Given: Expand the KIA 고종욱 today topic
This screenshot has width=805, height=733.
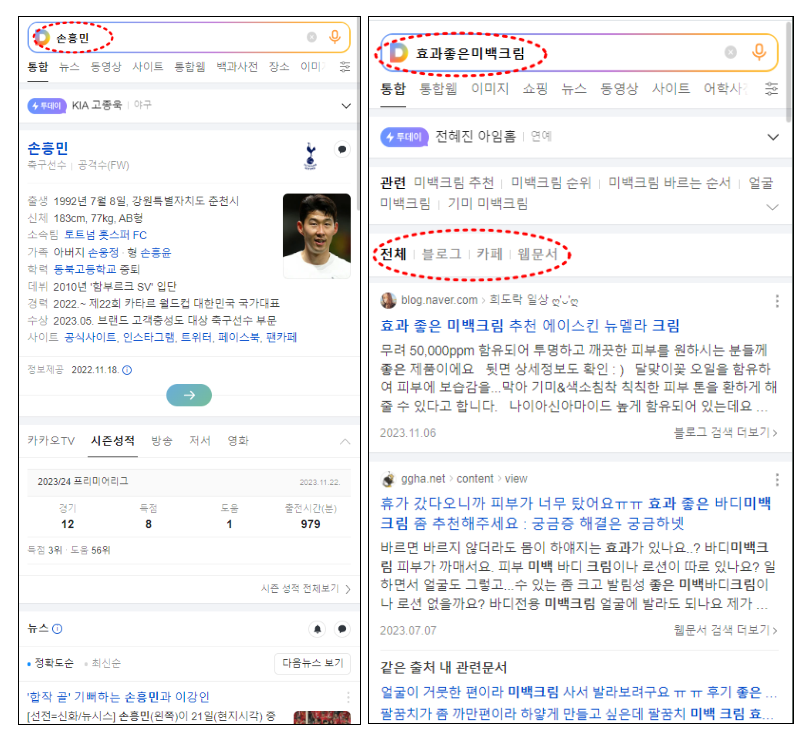Looking at the screenshot, I should coord(346,106).
